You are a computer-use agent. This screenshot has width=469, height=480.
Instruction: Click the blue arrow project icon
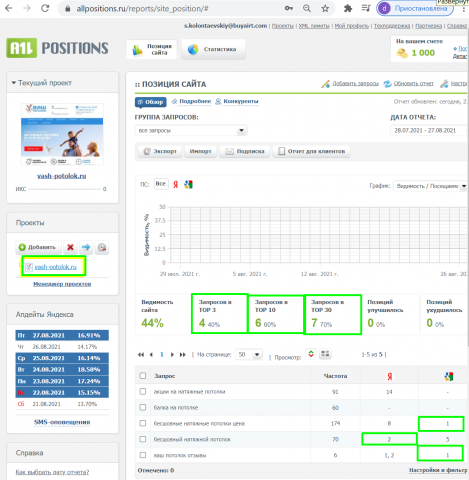[x=86, y=247]
